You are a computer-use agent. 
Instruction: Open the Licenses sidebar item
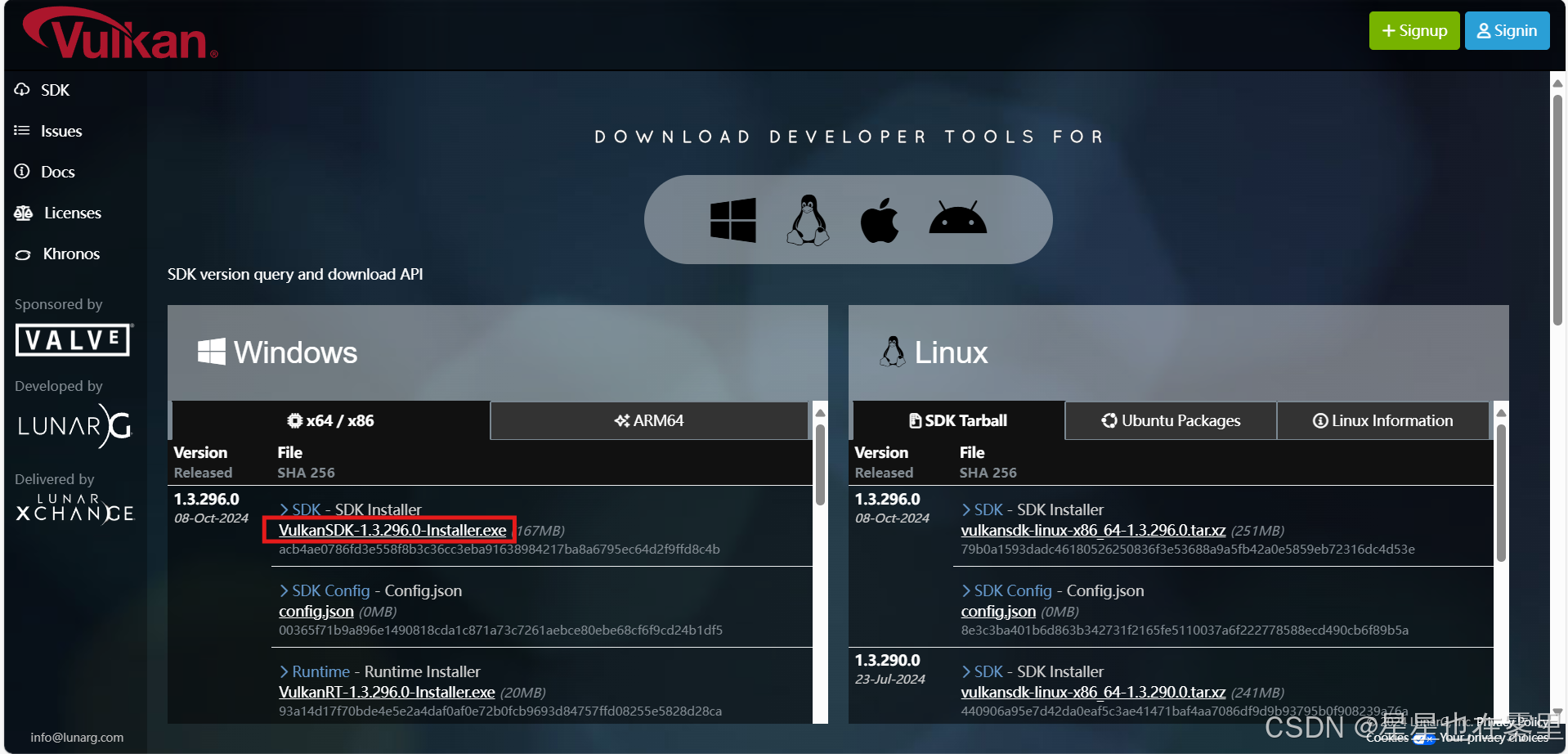pyautogui.click(x=58, y=213)
